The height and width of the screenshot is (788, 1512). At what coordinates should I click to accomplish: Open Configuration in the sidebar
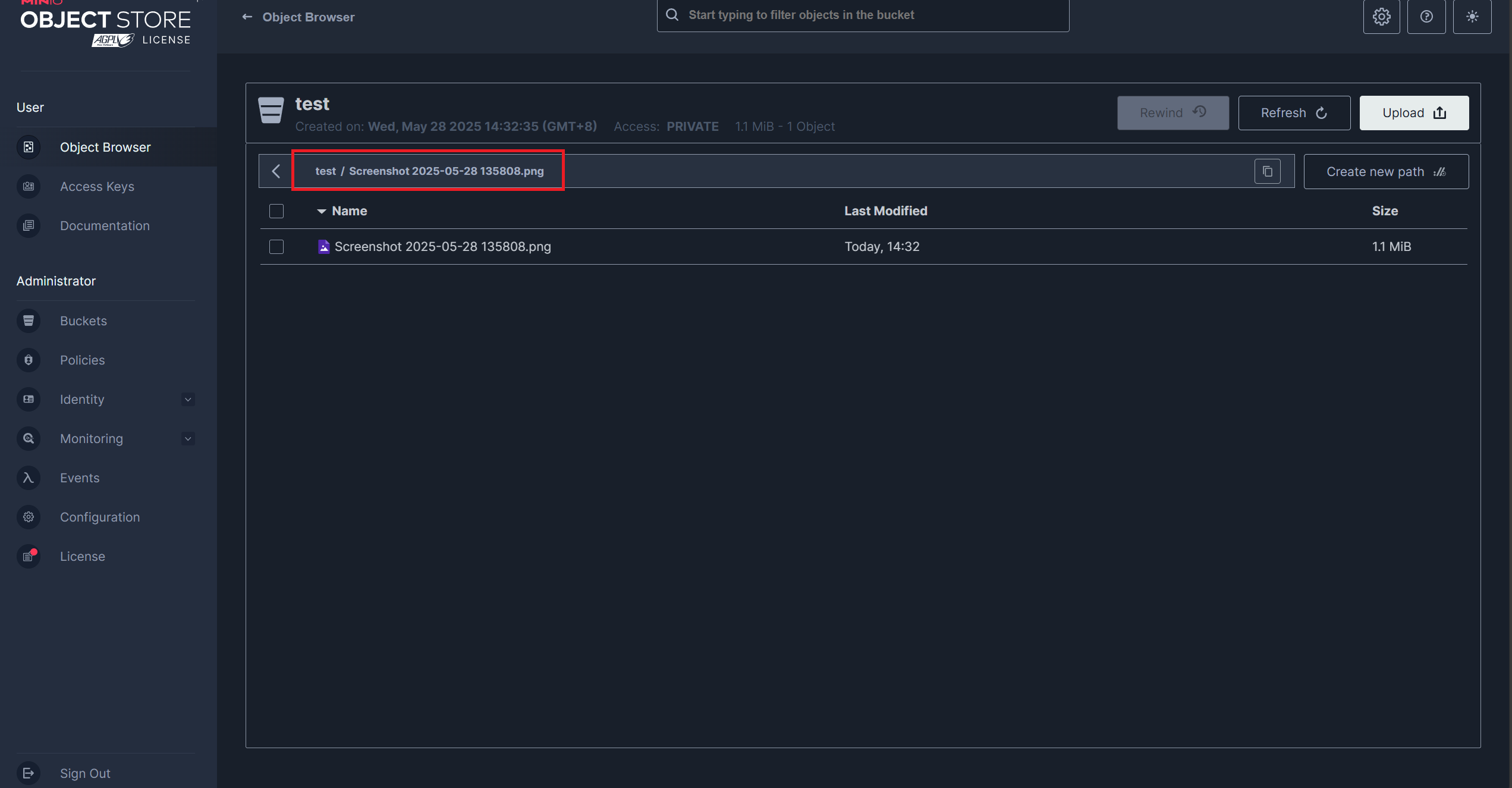(100, 517)
